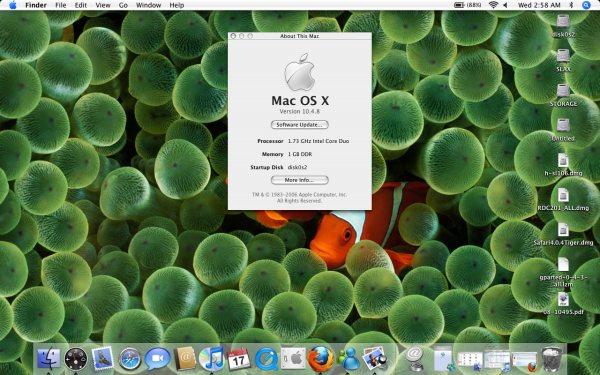Screen dimensions: 600x375
Task: Open the View menu
Action: (x=103, y=5)
